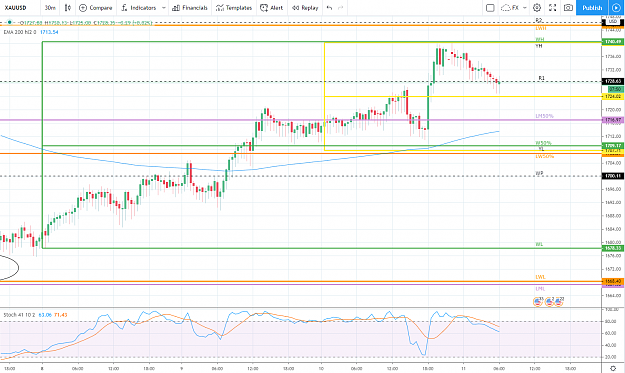The height and width of the screenshot is (373, 625).
Task: Click the 1678.33 green price label
Action: click(613, 248)
